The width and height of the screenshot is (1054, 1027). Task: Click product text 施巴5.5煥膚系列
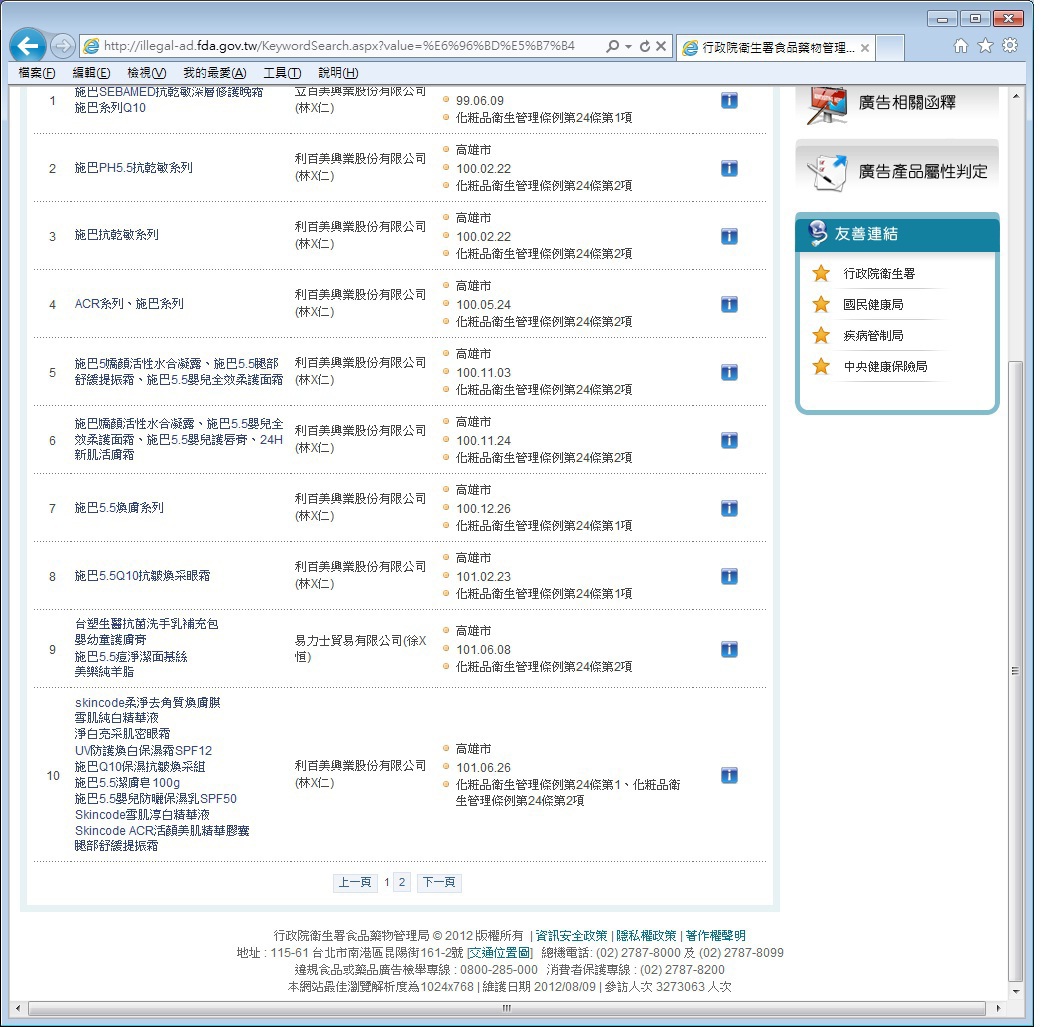pos(118,507)
